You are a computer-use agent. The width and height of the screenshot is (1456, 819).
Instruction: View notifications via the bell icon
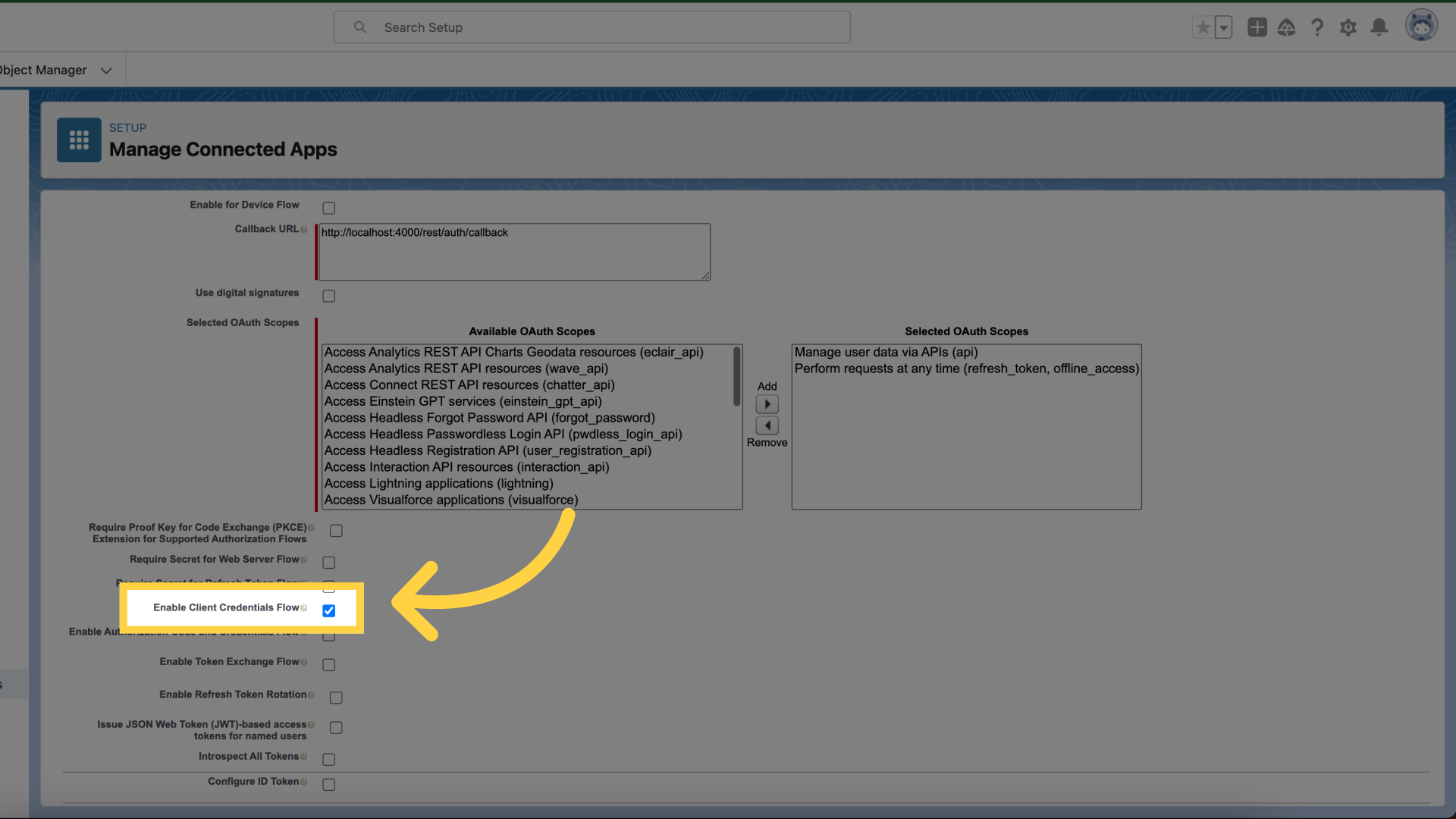pos(1379,27)
